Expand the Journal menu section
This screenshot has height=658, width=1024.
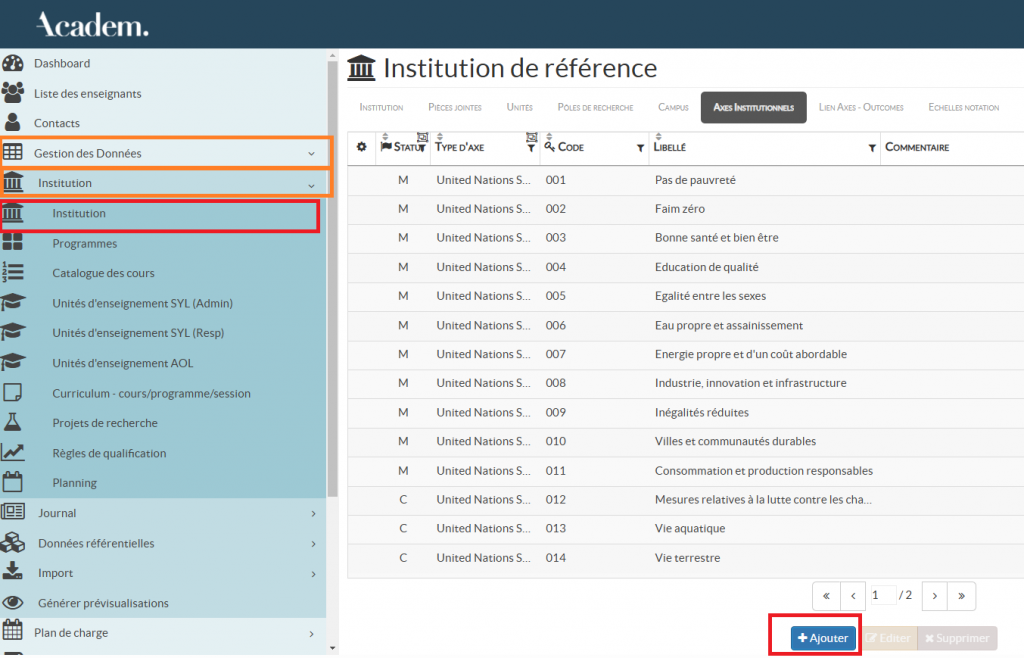tap(313, 513)
